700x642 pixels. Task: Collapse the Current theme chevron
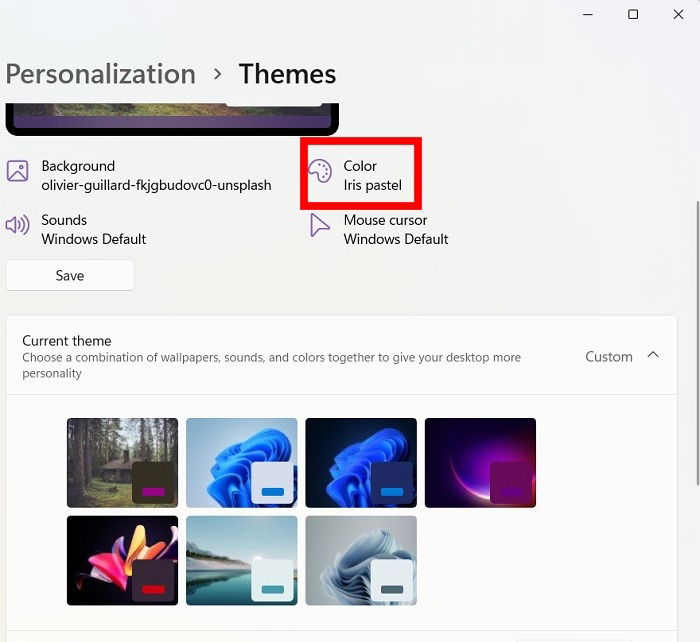[x=653, y=355]
